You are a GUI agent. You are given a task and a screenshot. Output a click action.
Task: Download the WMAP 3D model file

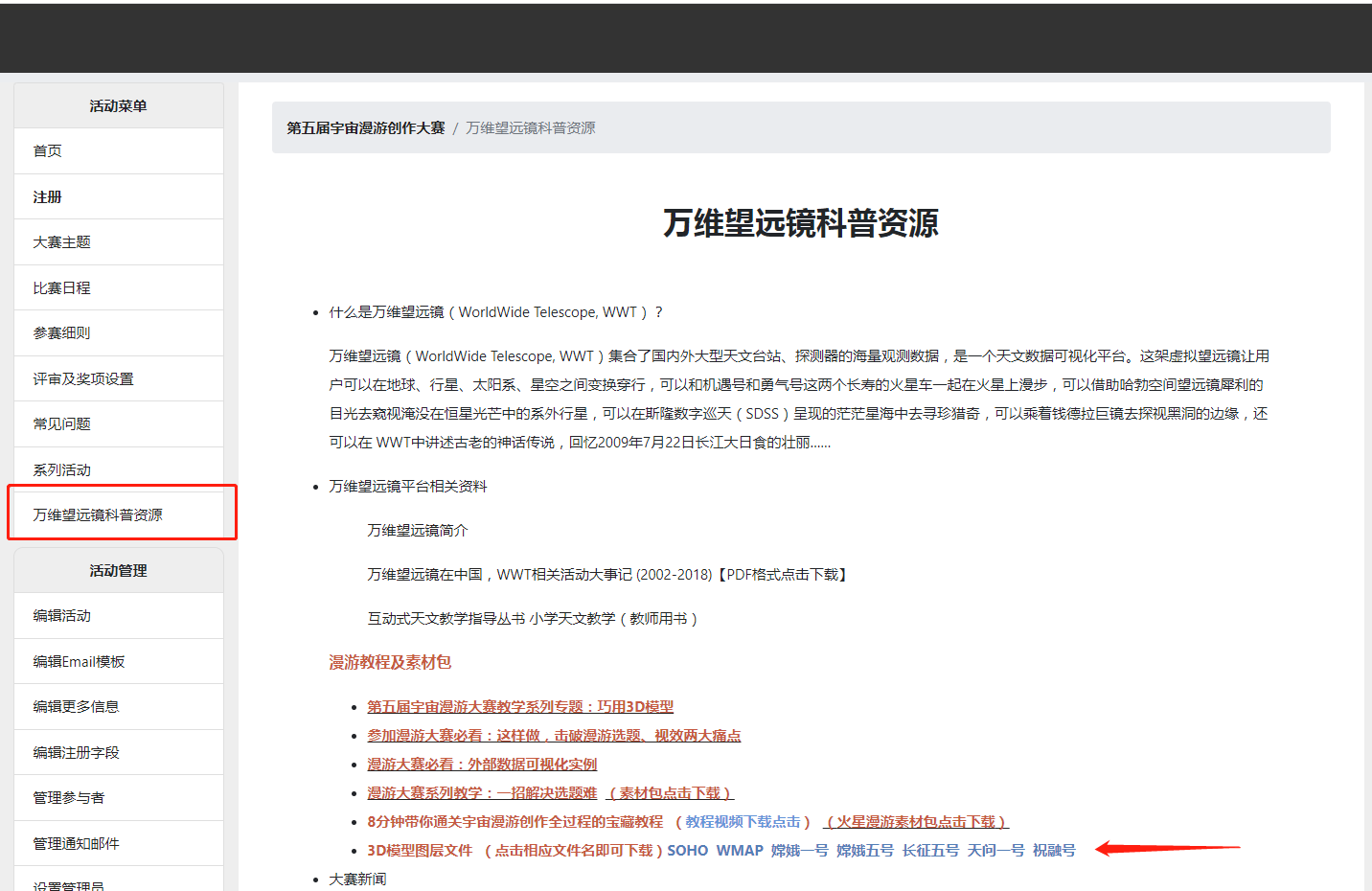[x=740, y=850]
